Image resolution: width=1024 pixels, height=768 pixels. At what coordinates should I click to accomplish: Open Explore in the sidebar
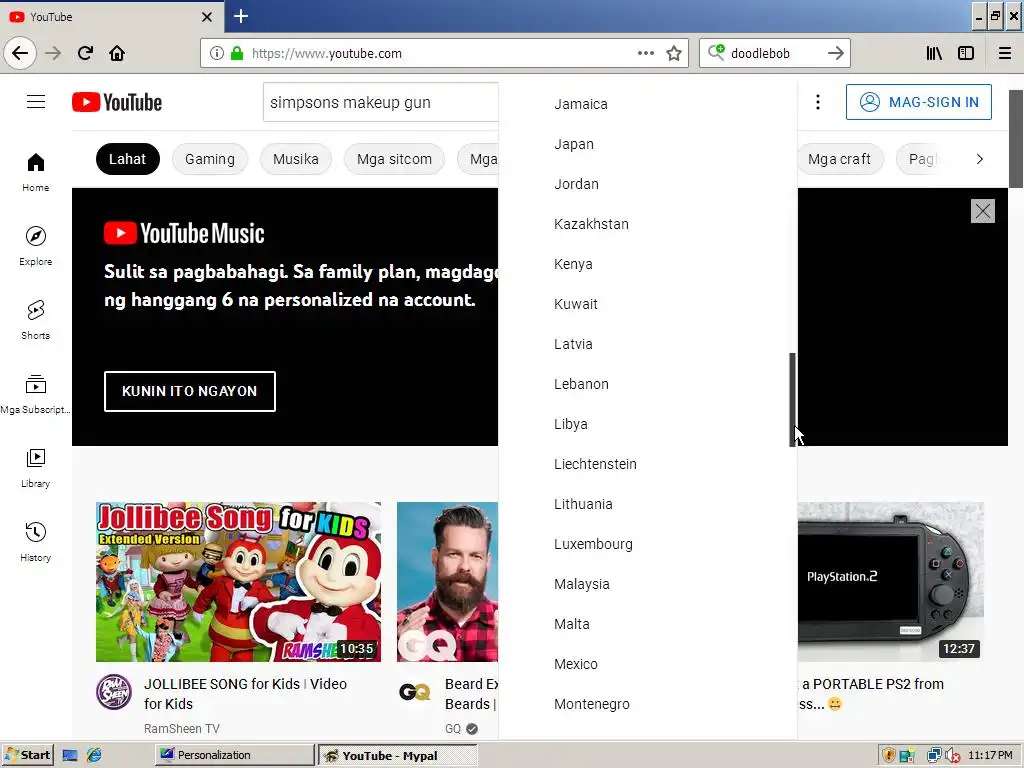click(x=35, y=246)
